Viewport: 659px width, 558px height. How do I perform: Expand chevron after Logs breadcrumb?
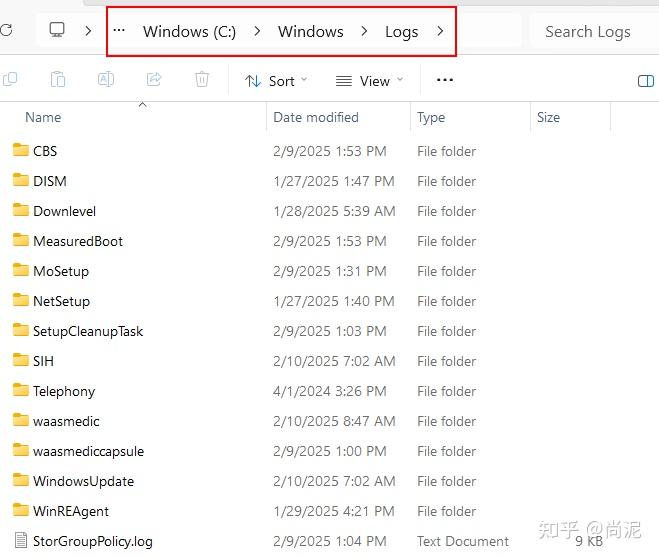[440, 31]
